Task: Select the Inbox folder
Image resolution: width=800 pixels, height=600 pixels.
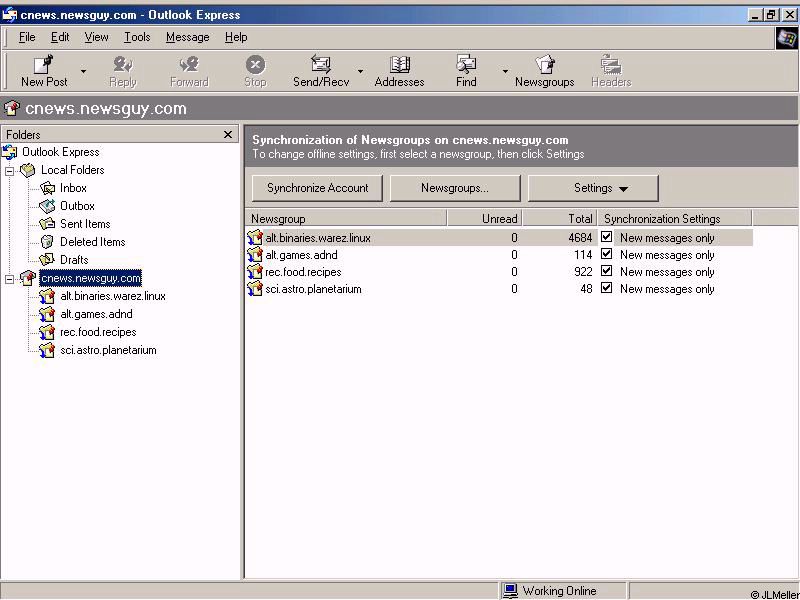Action: point(73,188)
